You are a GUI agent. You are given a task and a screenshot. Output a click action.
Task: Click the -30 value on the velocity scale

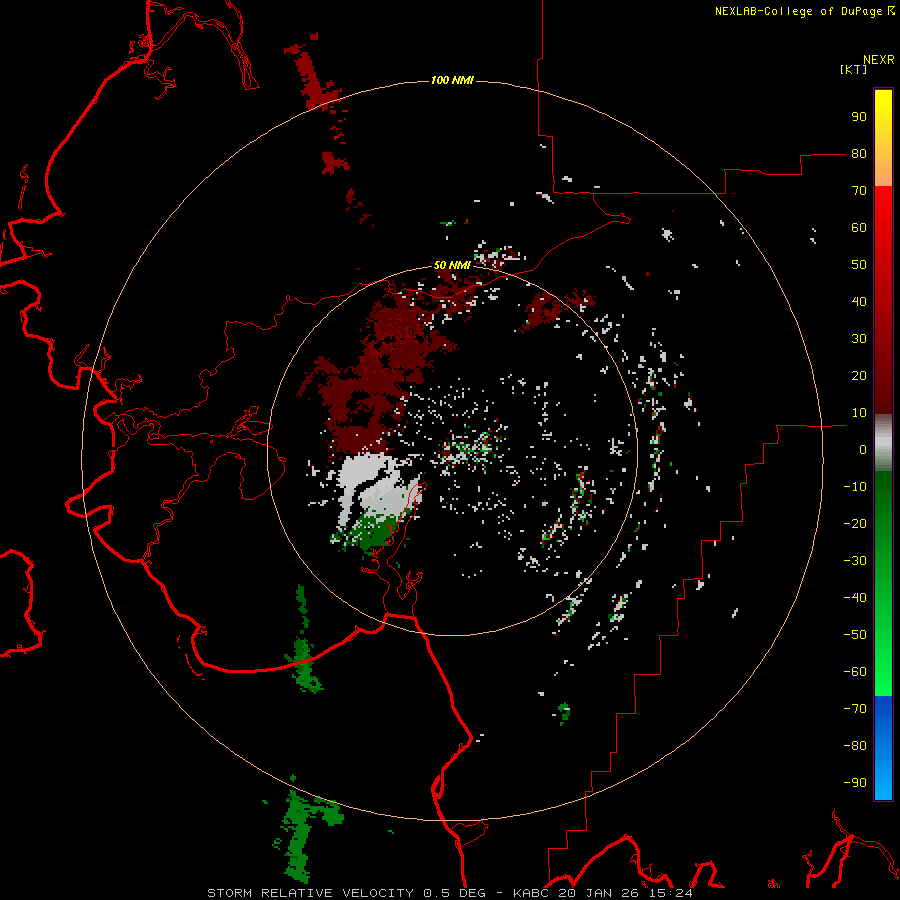(x=855, y=561)
